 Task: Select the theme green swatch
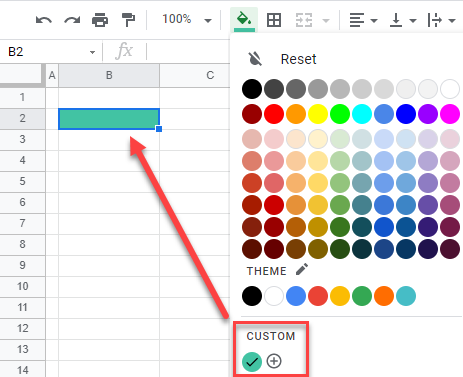tap(362, 296)
